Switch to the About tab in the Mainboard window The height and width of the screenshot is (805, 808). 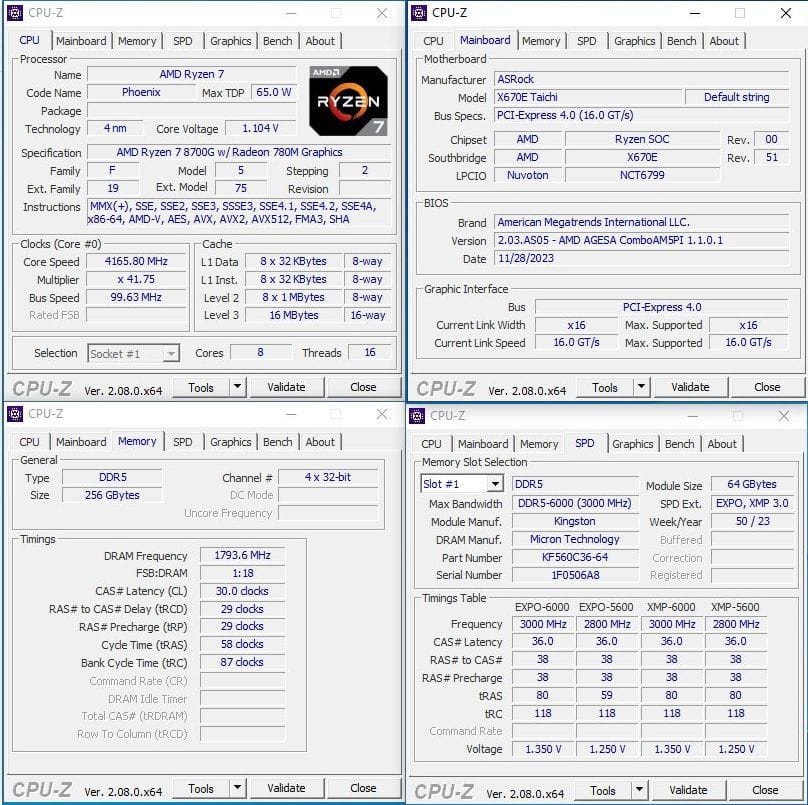pos(724,41)
